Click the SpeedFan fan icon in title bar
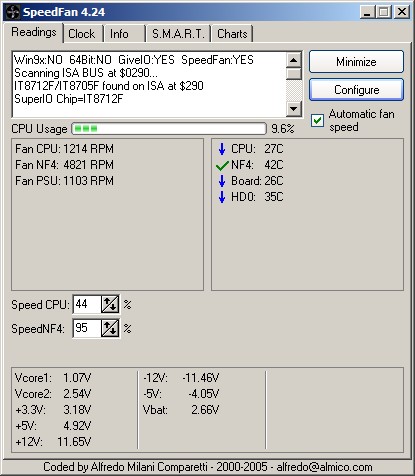Screen dimensions: 415x476 point(13,12)
